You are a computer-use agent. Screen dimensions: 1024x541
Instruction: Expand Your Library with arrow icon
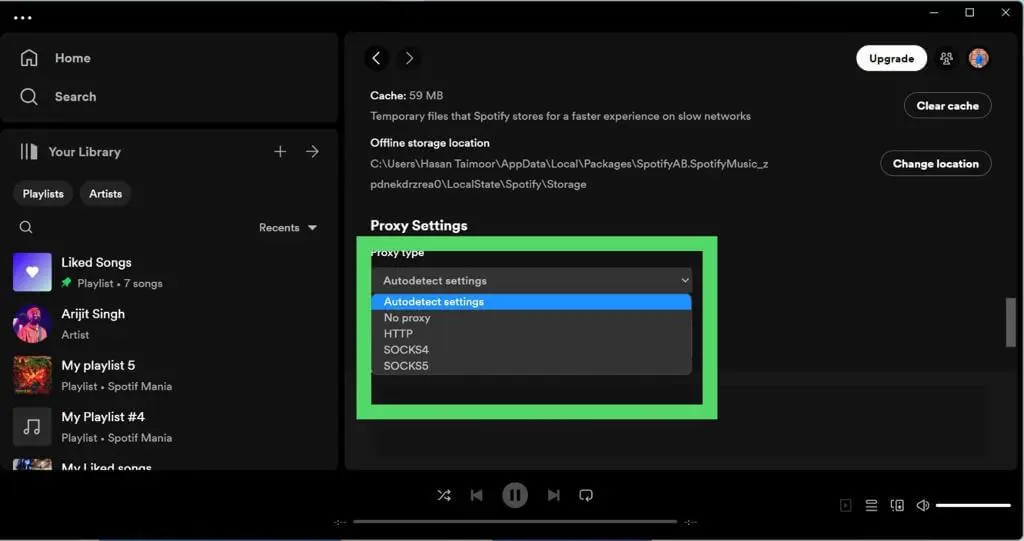(312, 152)
